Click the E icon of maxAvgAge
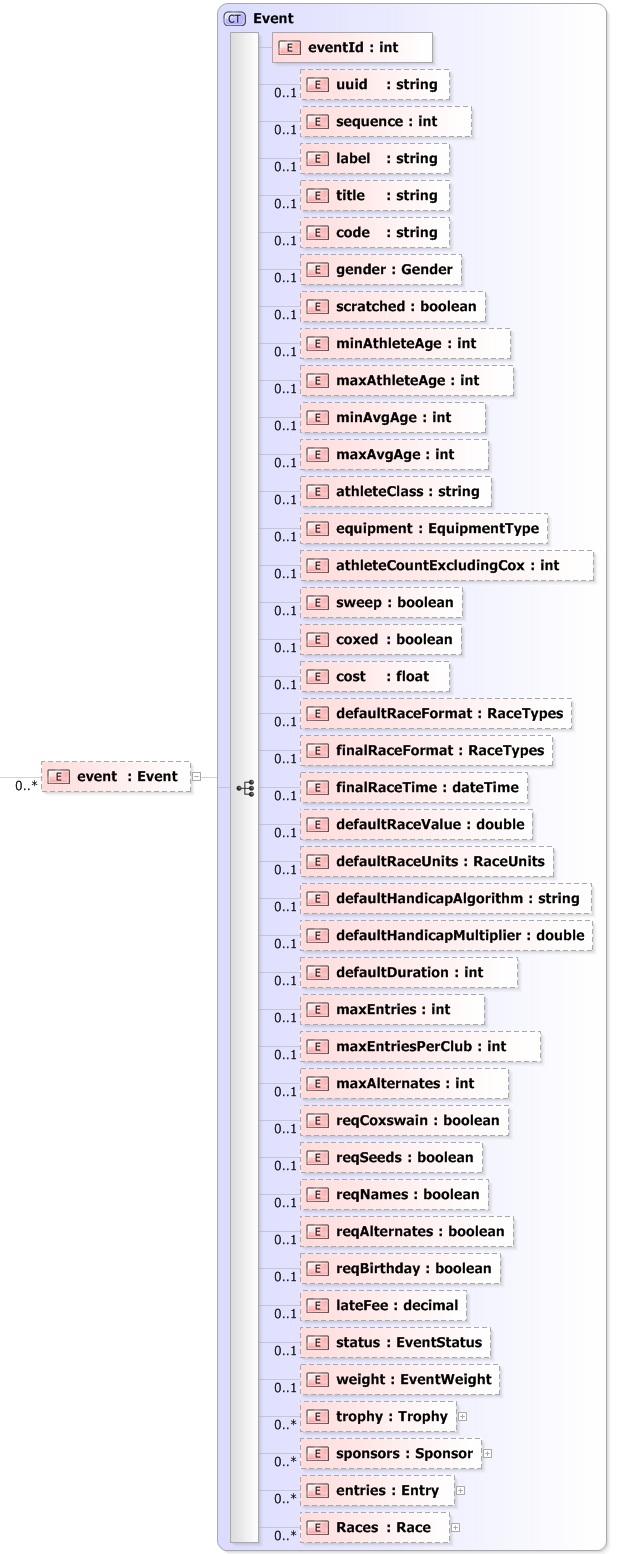620x1554 pixels. point(317,454)
